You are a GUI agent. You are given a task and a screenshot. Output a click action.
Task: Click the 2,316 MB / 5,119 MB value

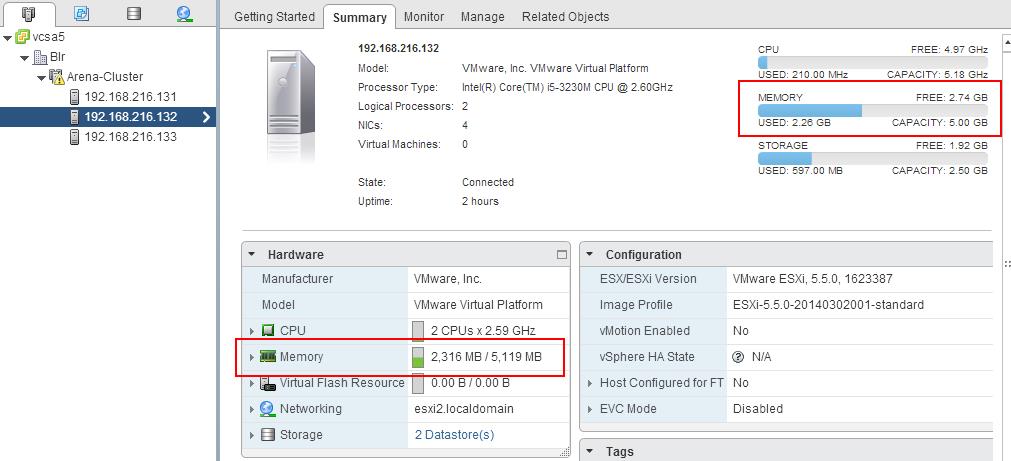[x=486, y=357]
